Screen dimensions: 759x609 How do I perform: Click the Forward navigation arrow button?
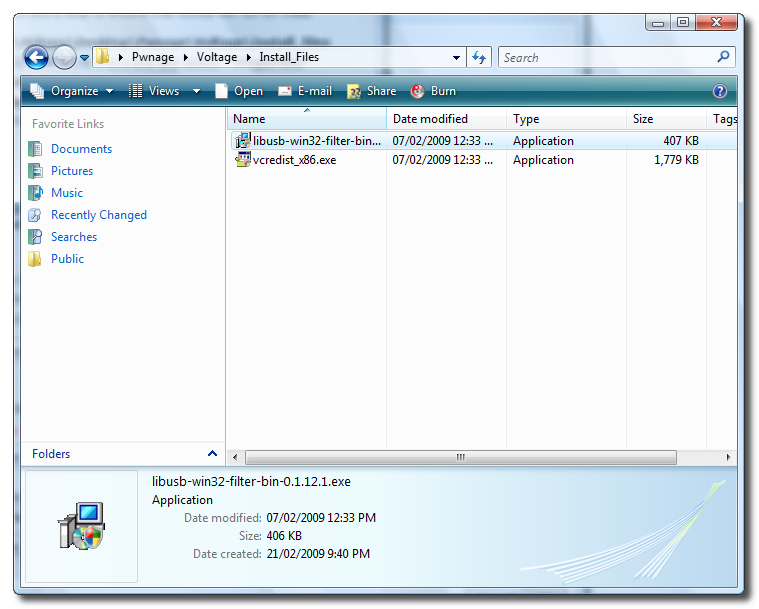pos(64,58)
